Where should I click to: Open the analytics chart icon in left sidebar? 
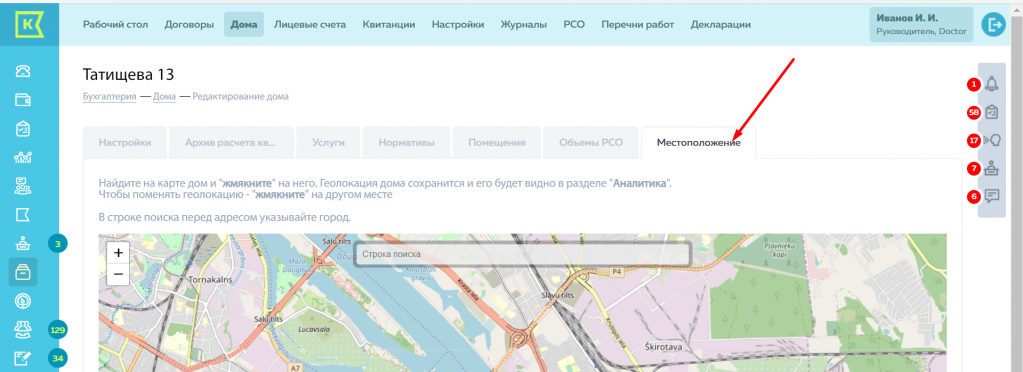(x=23, y=157)
